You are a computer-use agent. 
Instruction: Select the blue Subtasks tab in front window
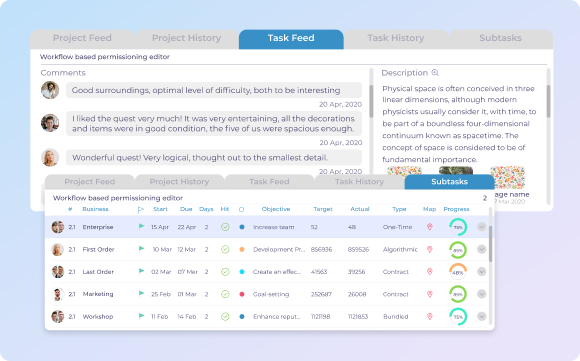tap(449, 182)
